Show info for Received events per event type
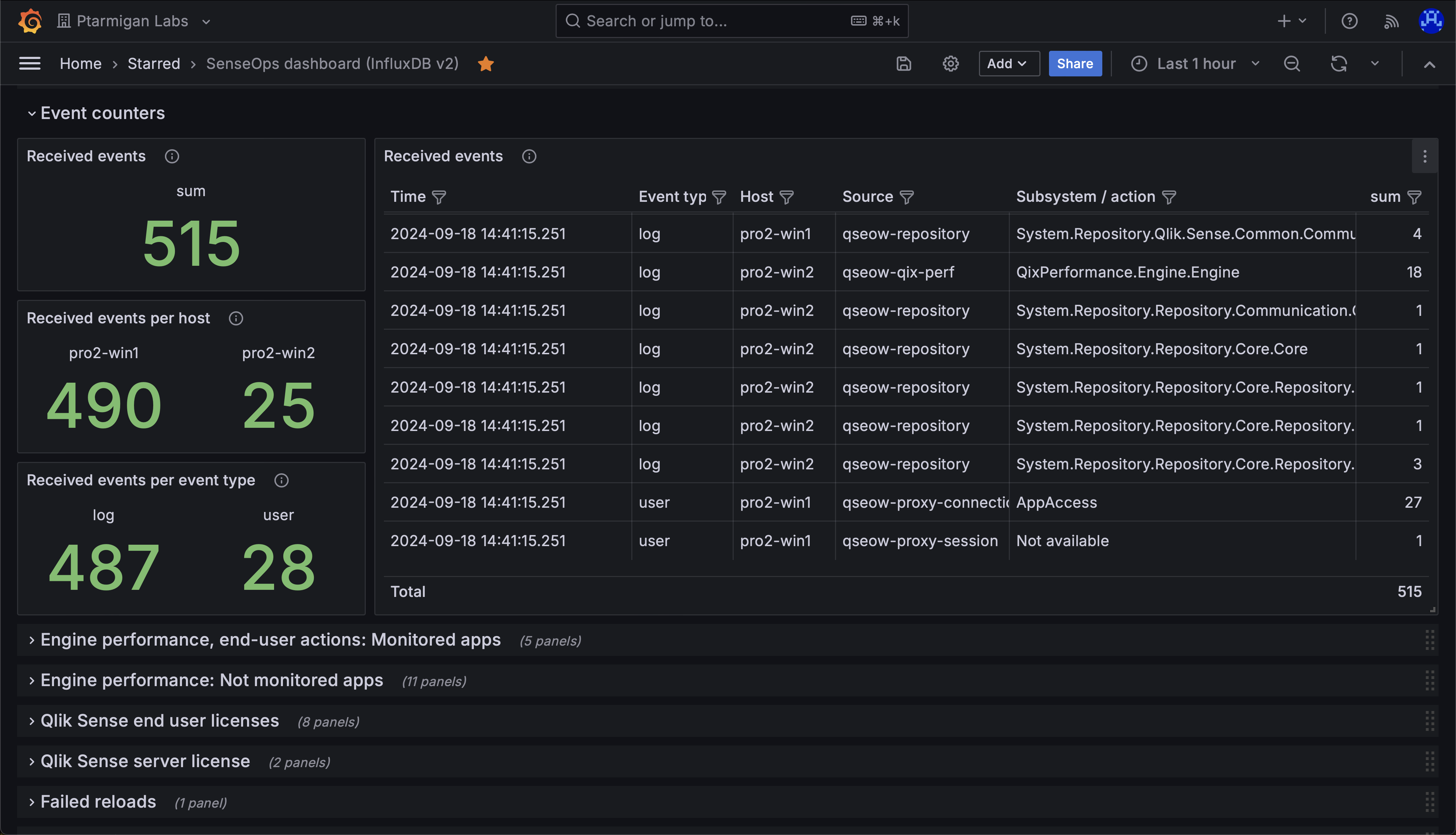The image size is (1456, 835). (281, 481)
